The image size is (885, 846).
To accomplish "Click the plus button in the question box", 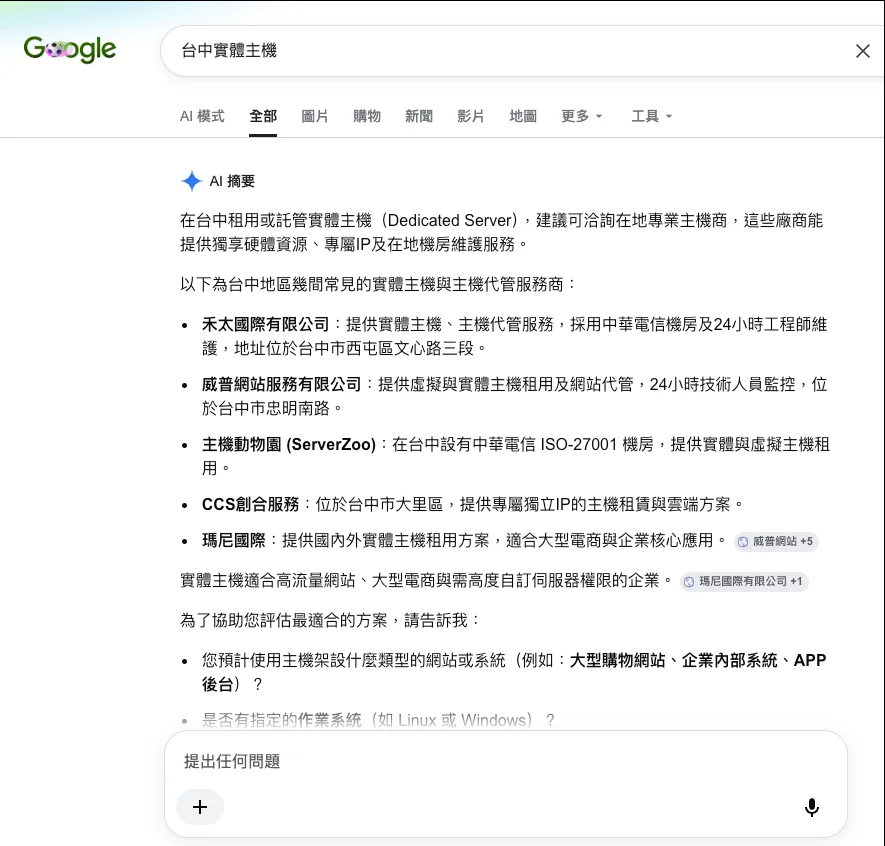I will point(200,807).
